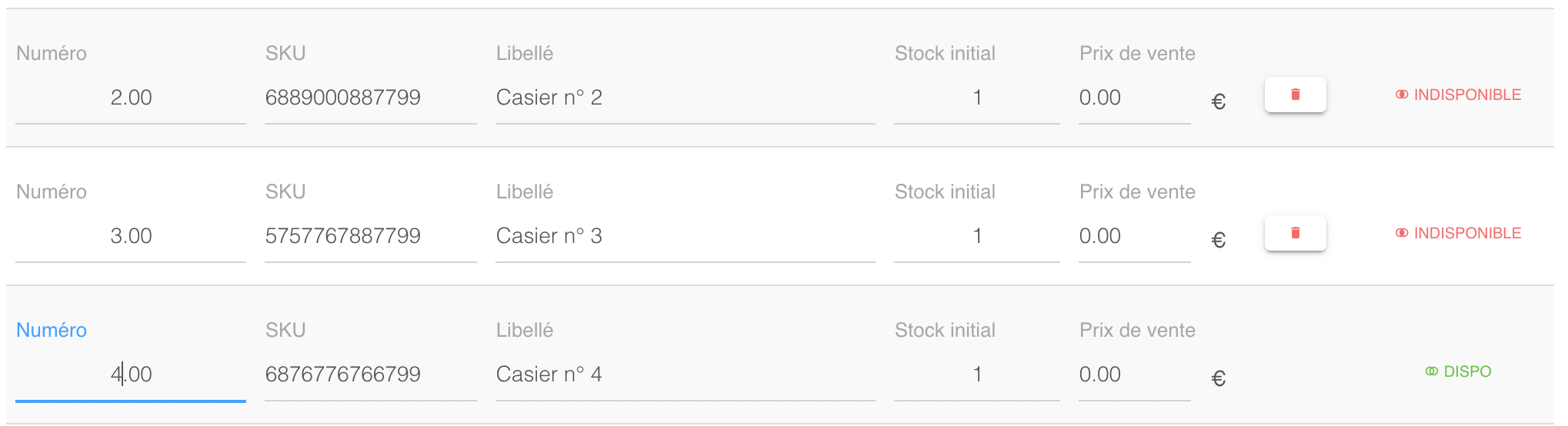Screen dimensions: 1568x426
Task: Toggle INDISPONIBLE status for Casier n° 3
Action: [1458, 233]
